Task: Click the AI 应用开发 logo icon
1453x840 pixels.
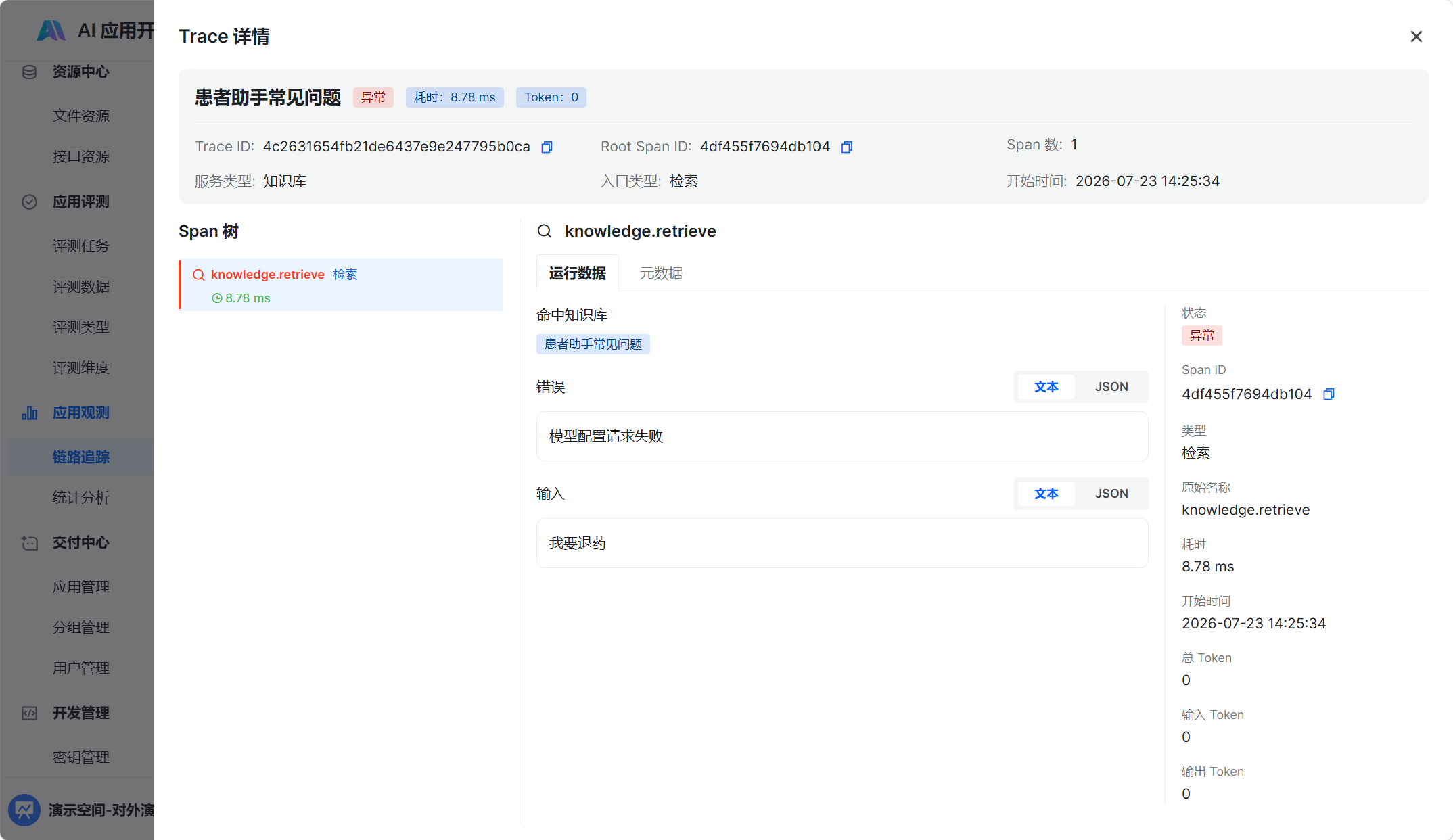Action: coord(51,30)
